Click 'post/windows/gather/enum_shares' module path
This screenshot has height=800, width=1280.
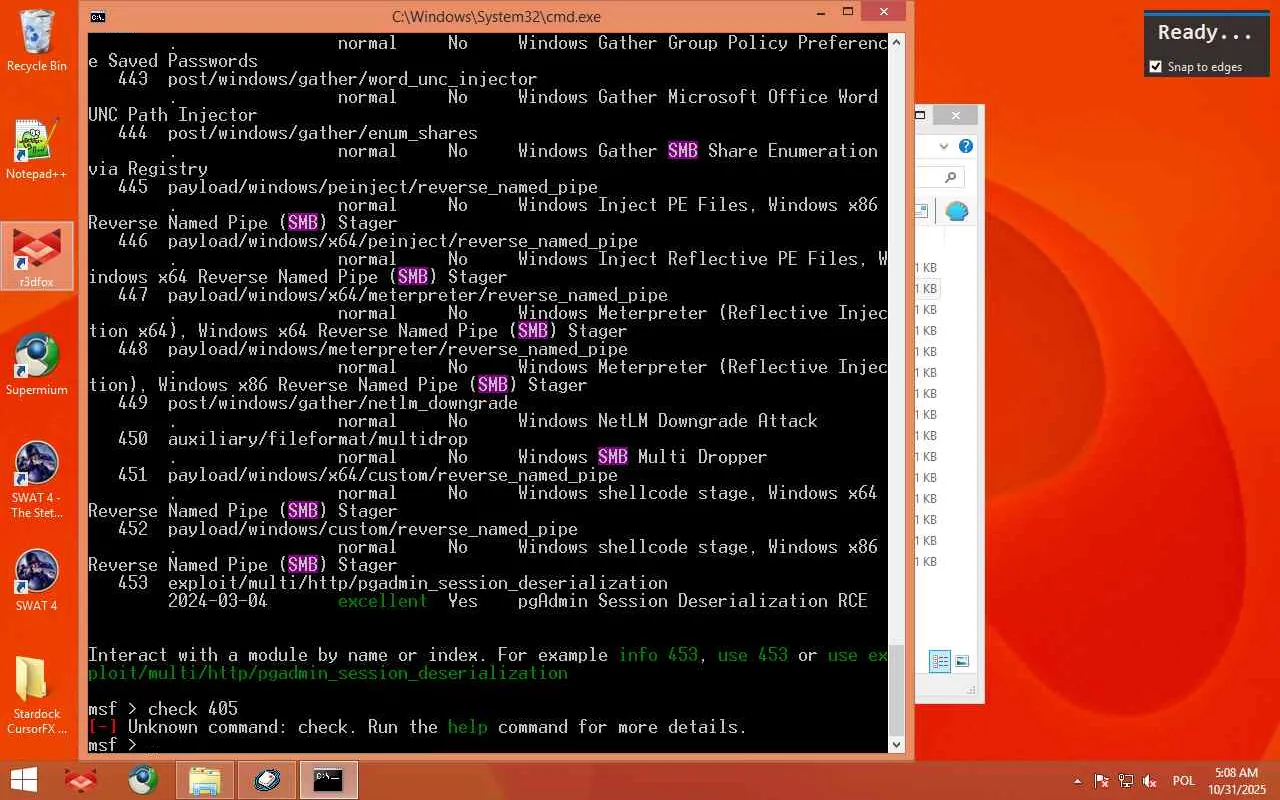click(323, 133)
